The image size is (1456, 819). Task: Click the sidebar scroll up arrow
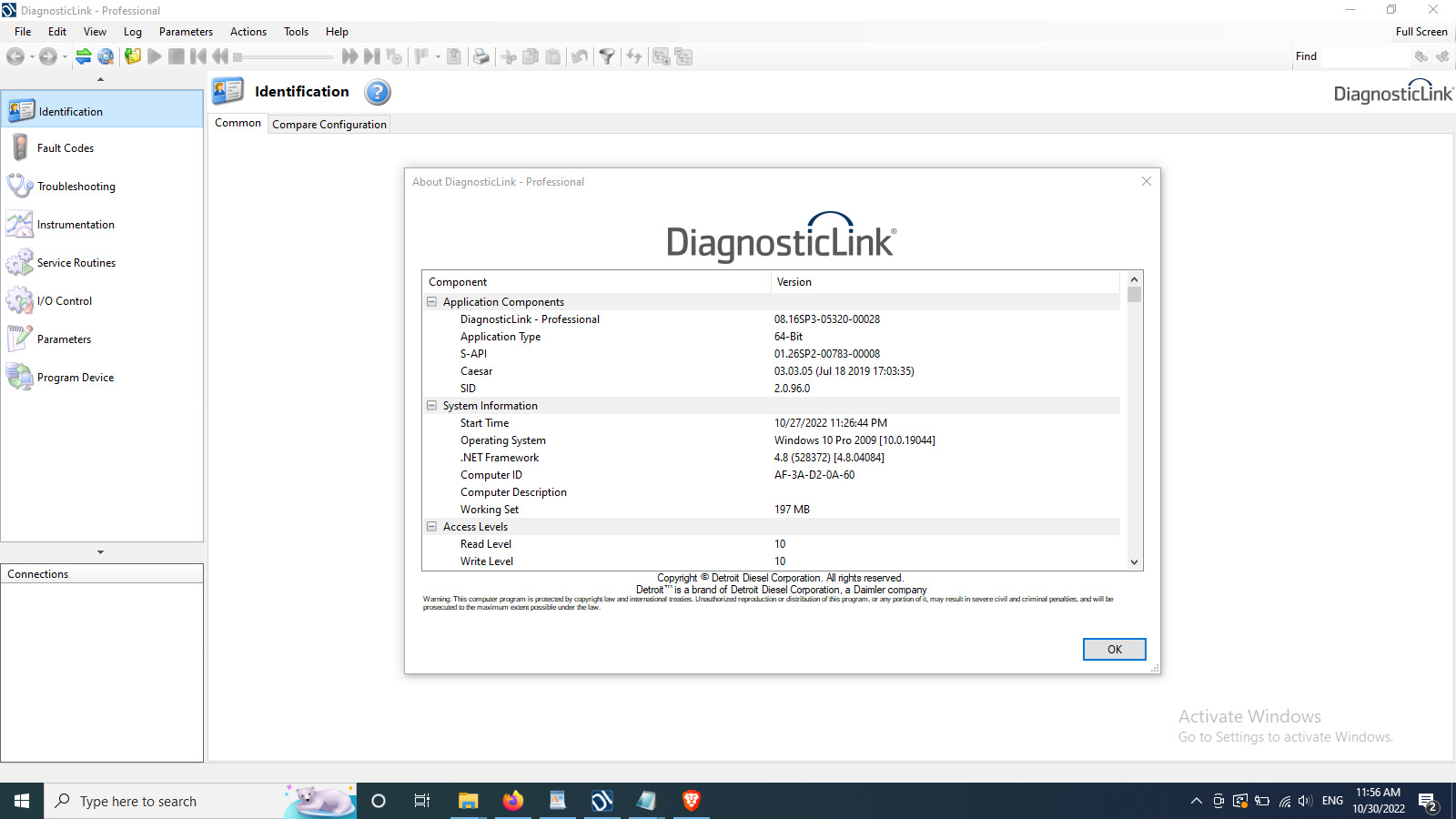click(101, 80)
